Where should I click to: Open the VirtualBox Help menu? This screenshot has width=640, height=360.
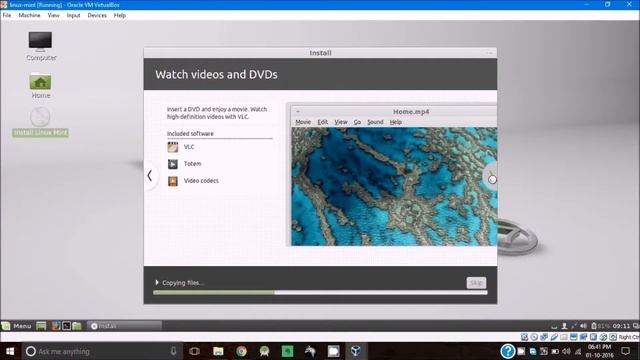pos(120,15)
